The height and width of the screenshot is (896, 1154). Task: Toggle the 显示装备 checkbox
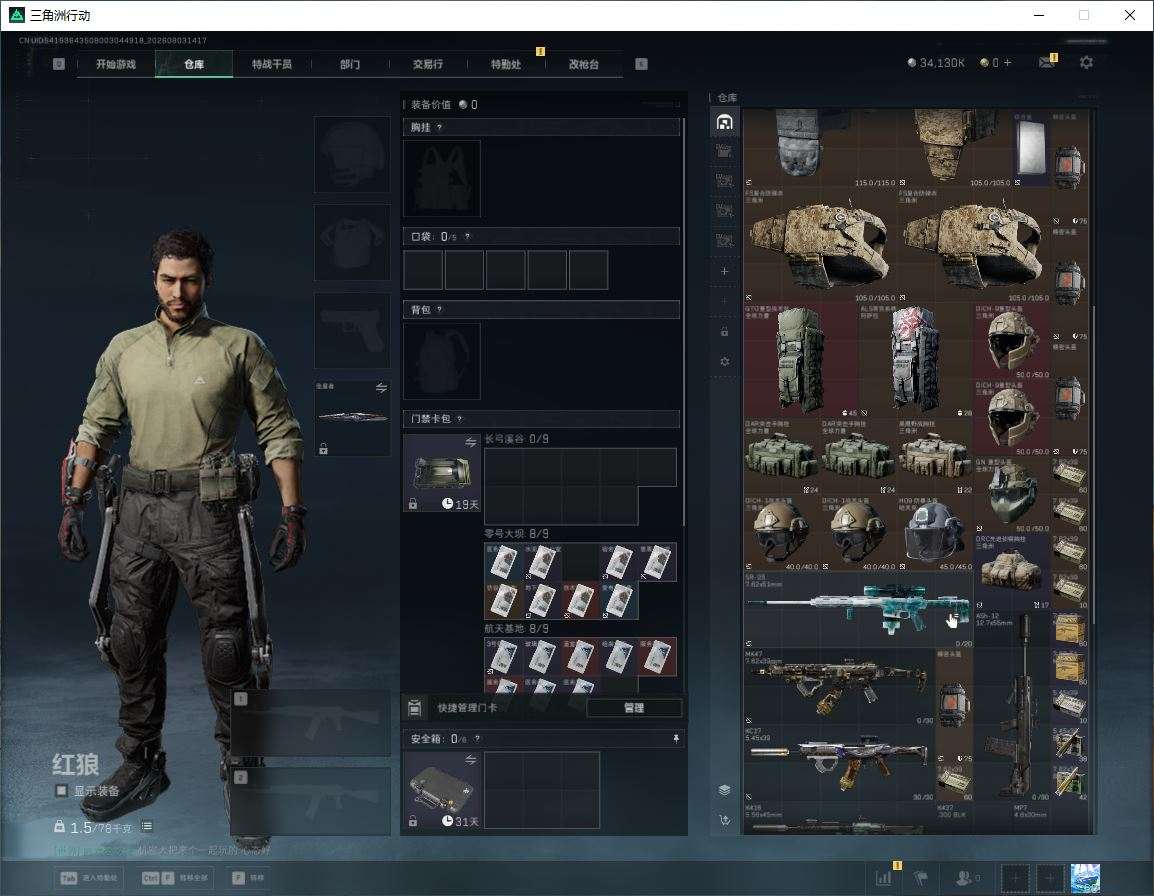[x=62, y=791]
